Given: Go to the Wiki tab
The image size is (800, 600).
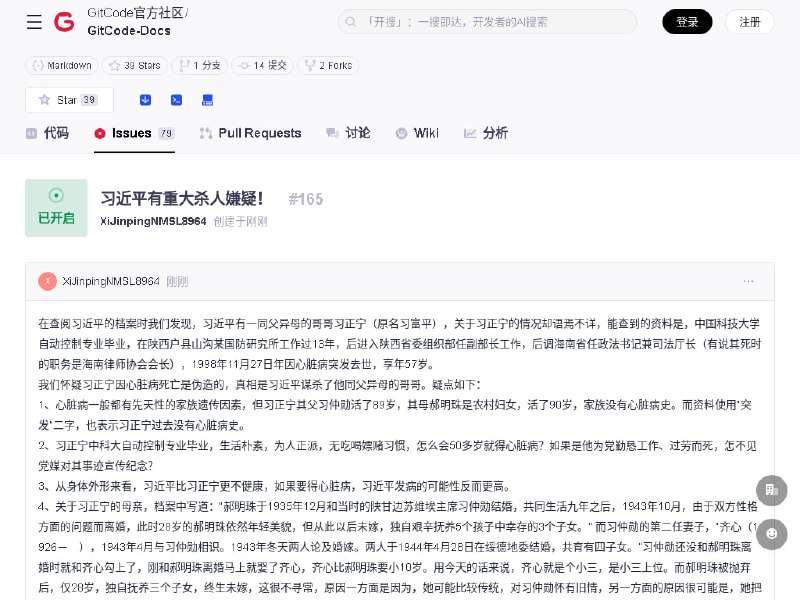Looking at the screenshot, I should click(x=417, y=133).
